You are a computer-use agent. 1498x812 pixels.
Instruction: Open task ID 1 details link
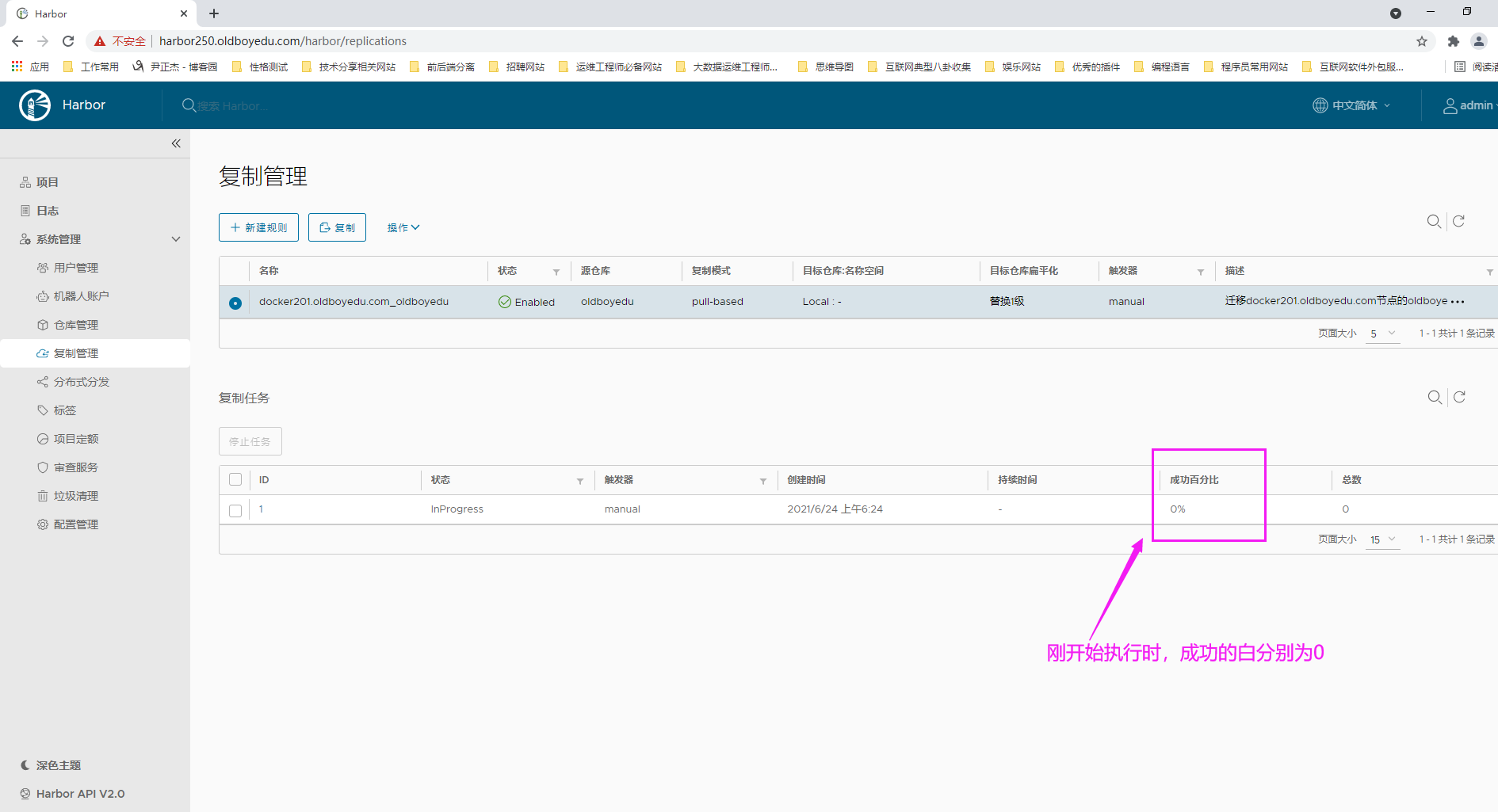click(261, 509)
